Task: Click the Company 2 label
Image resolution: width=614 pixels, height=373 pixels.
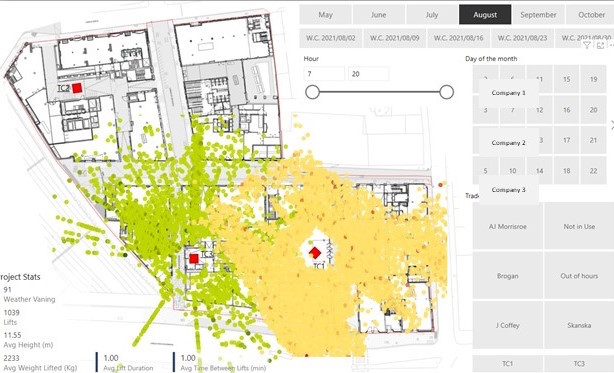Action: [508, 143]
